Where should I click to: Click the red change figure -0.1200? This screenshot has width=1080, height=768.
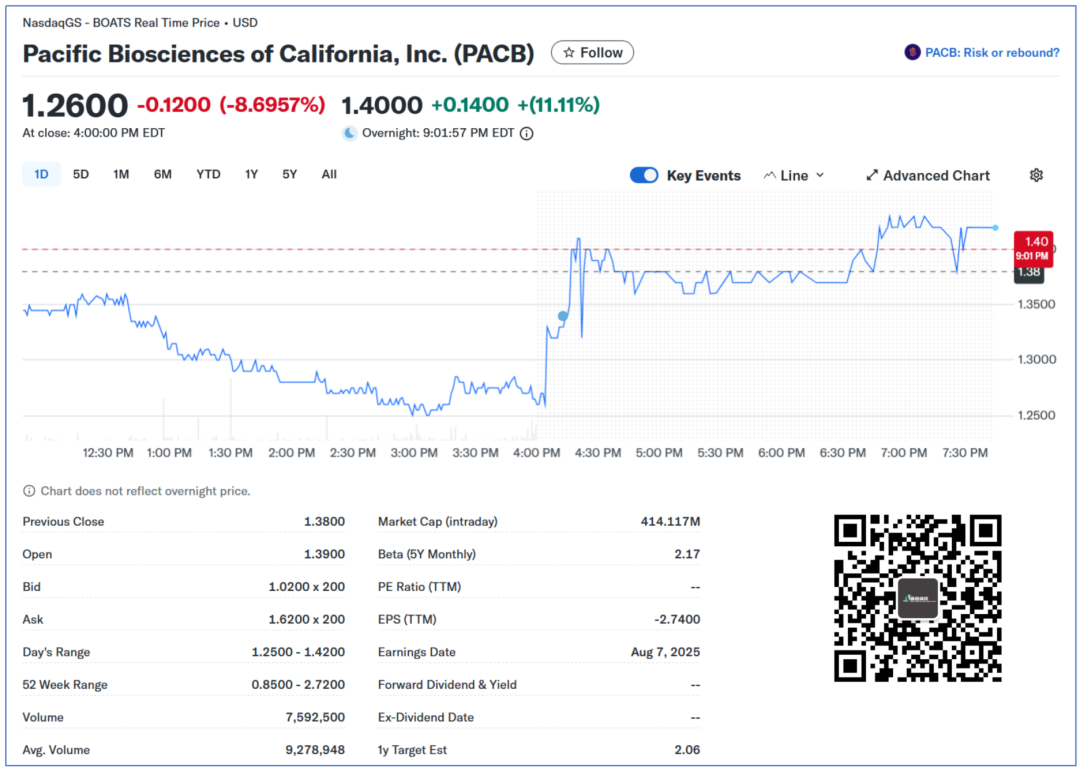[174, 105]
